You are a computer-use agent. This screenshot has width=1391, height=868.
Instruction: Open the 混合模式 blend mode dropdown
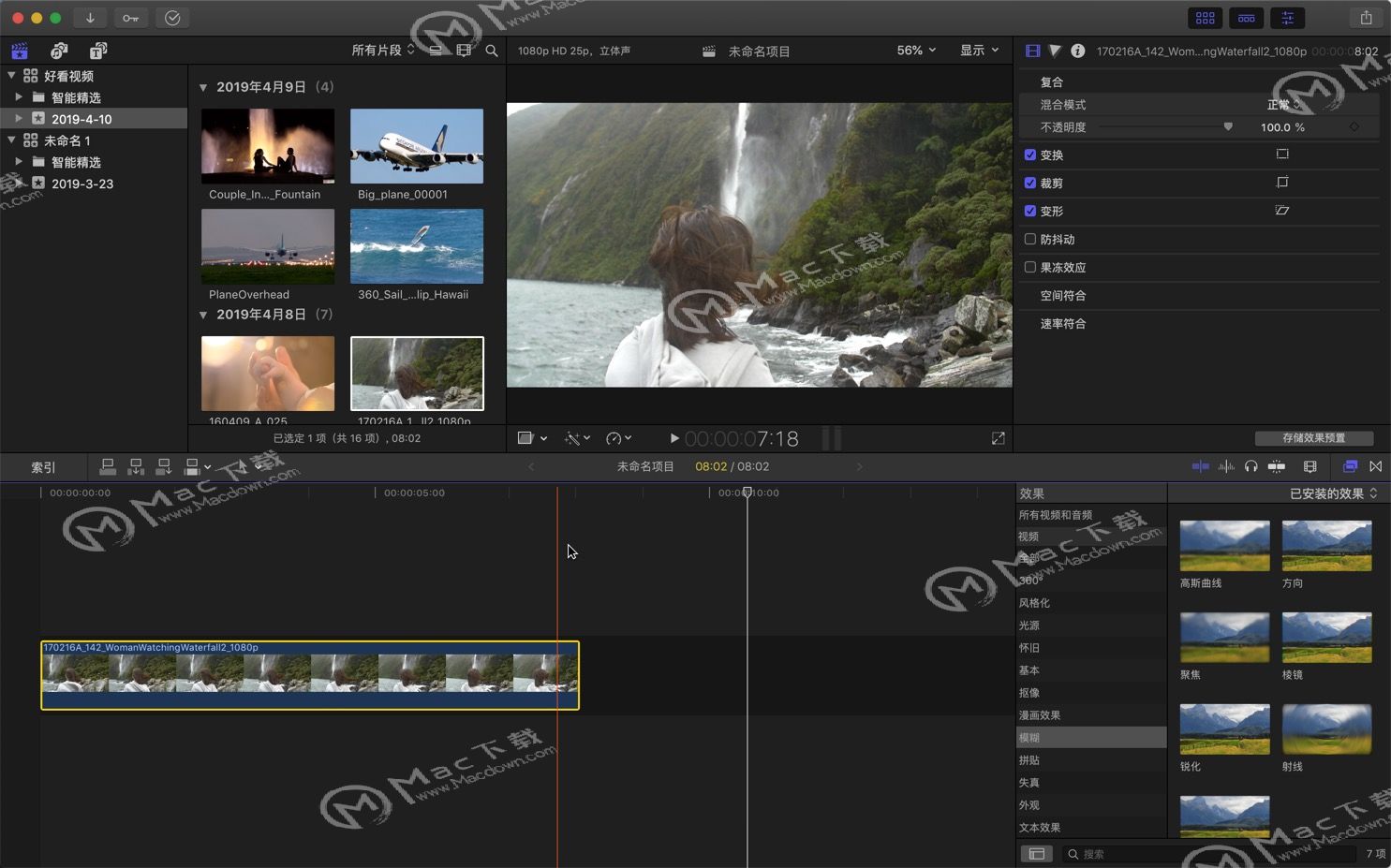[x=1284, y=105]
